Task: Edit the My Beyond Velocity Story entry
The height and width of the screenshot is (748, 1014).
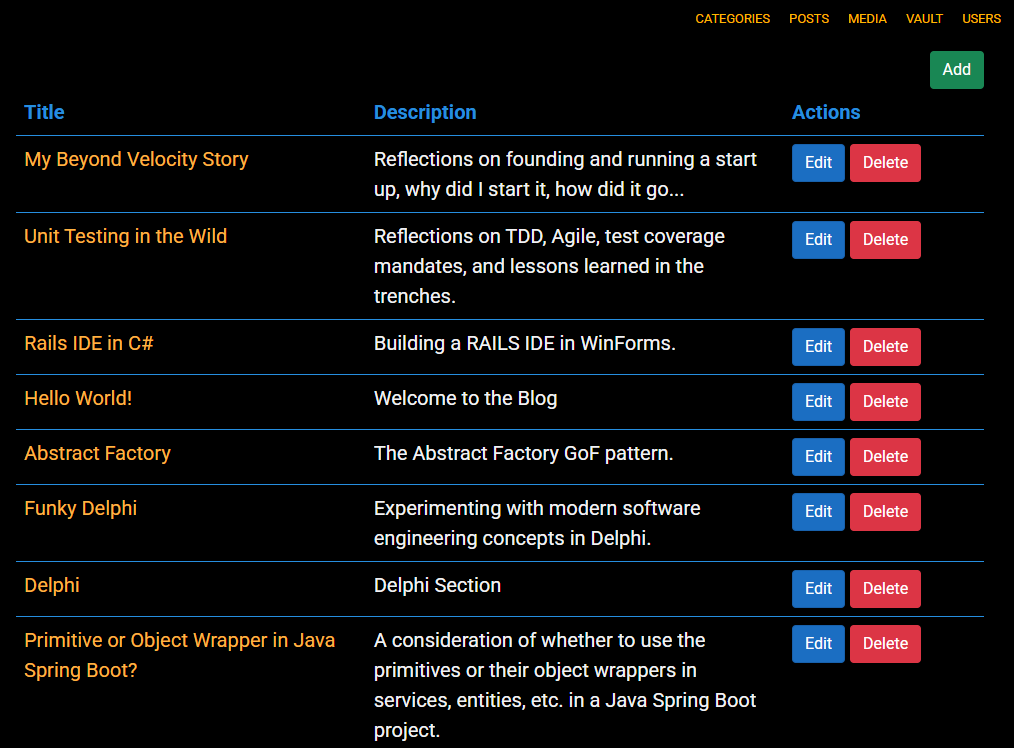Action: 818,163
